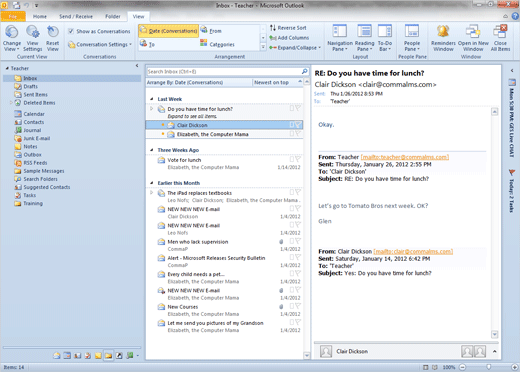Open the File tab
Viewport: 520px width, 372px height.
tap(13, 16)
